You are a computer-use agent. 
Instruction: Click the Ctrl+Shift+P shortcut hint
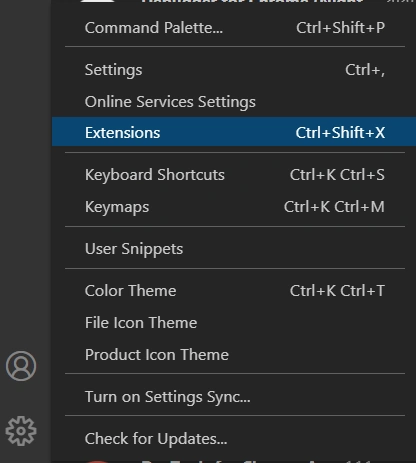(340, 28)
